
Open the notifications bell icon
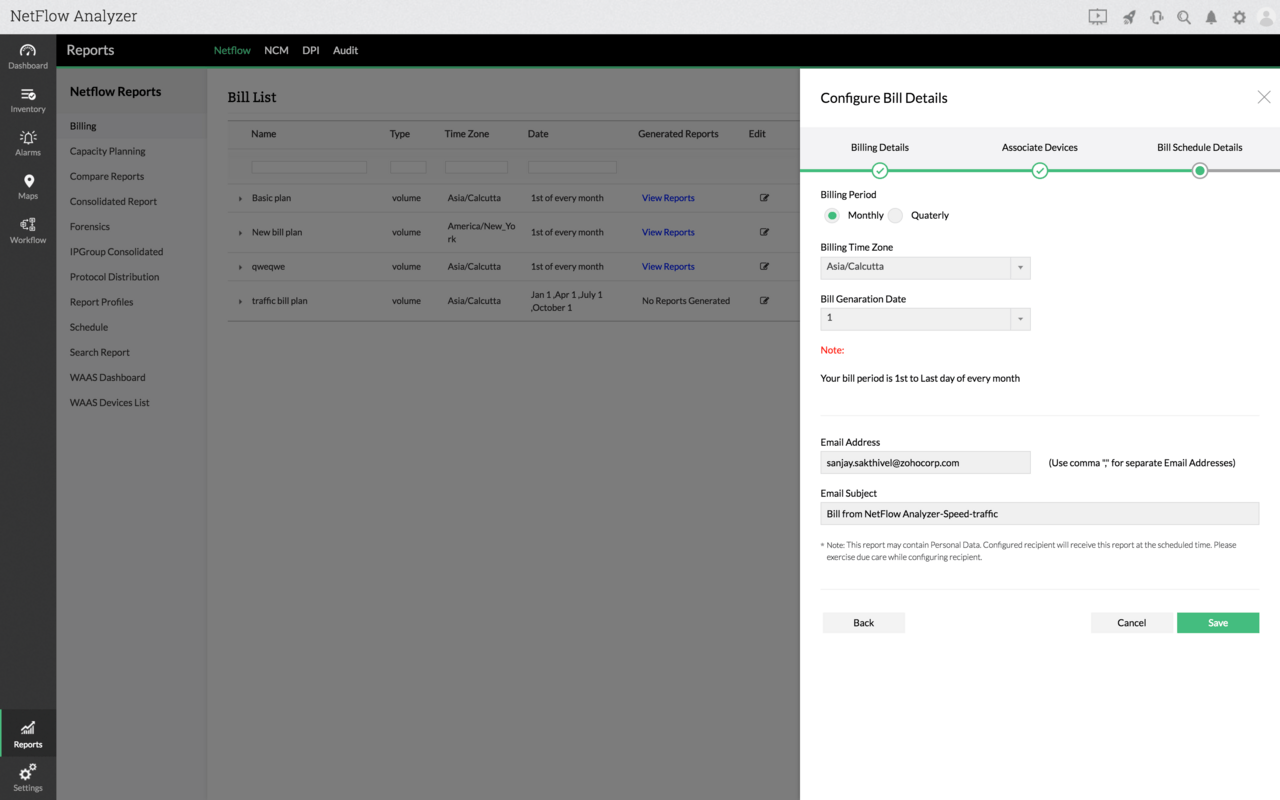(x=1211, y=17)
